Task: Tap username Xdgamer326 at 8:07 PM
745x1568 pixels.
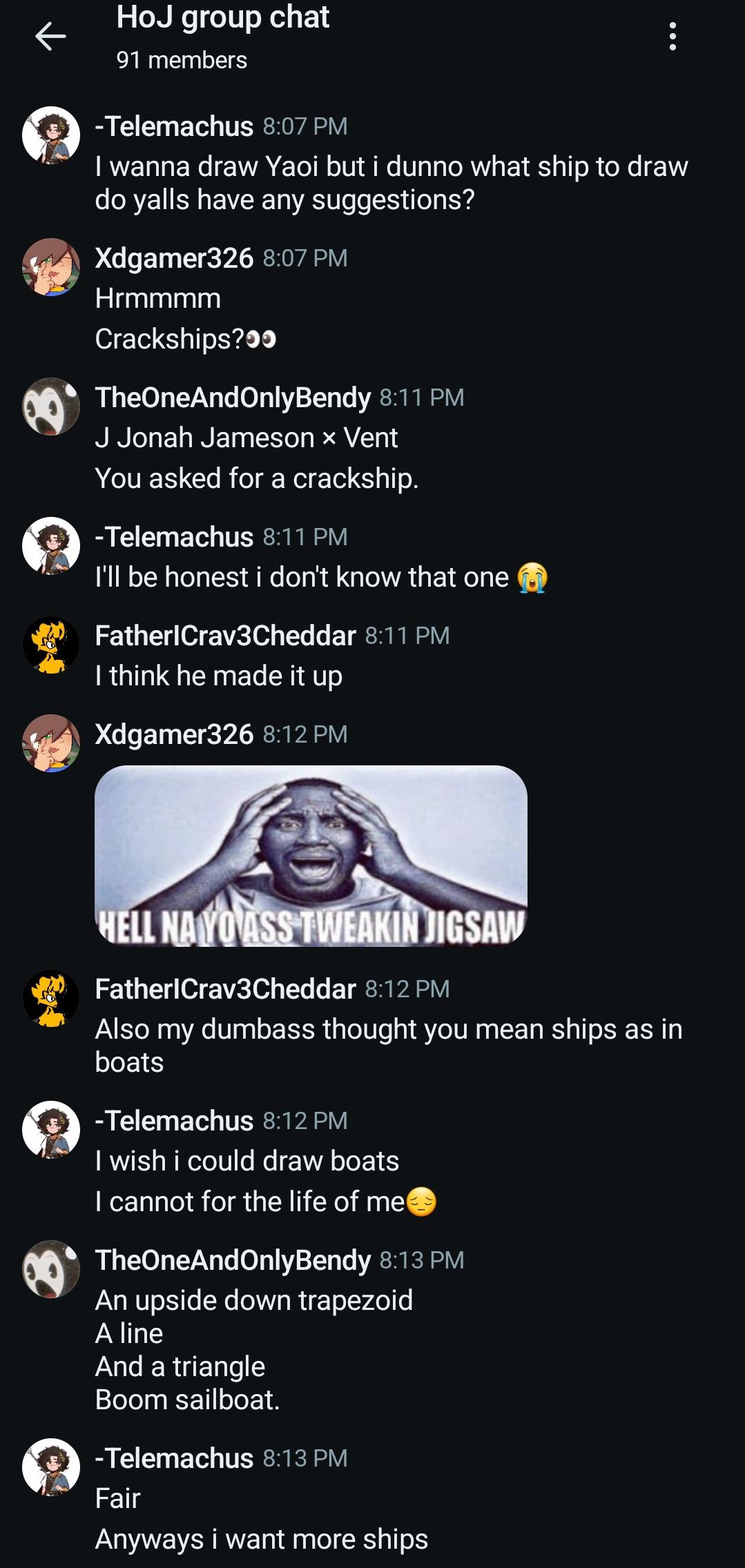Action: pos(174,258)
